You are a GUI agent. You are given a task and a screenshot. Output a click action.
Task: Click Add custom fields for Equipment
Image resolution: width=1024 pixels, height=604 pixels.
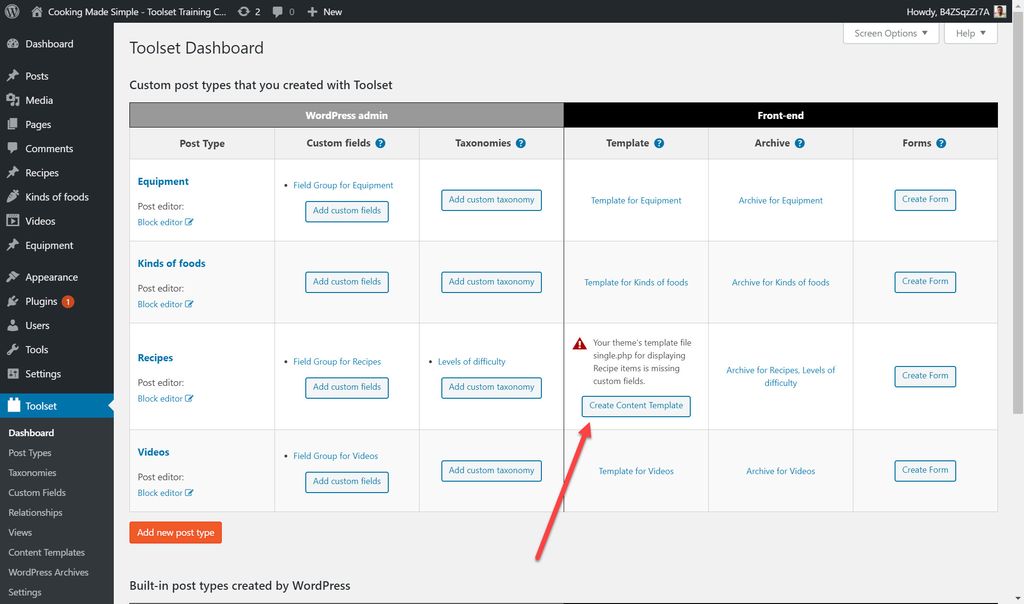[347, 211]
